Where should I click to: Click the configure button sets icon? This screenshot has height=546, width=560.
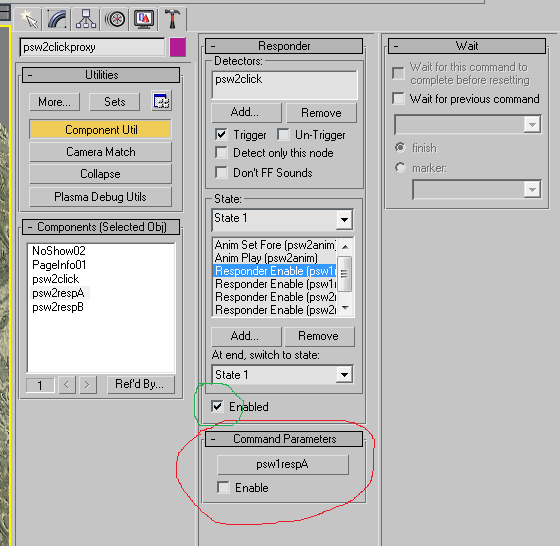tap(162, 101)
